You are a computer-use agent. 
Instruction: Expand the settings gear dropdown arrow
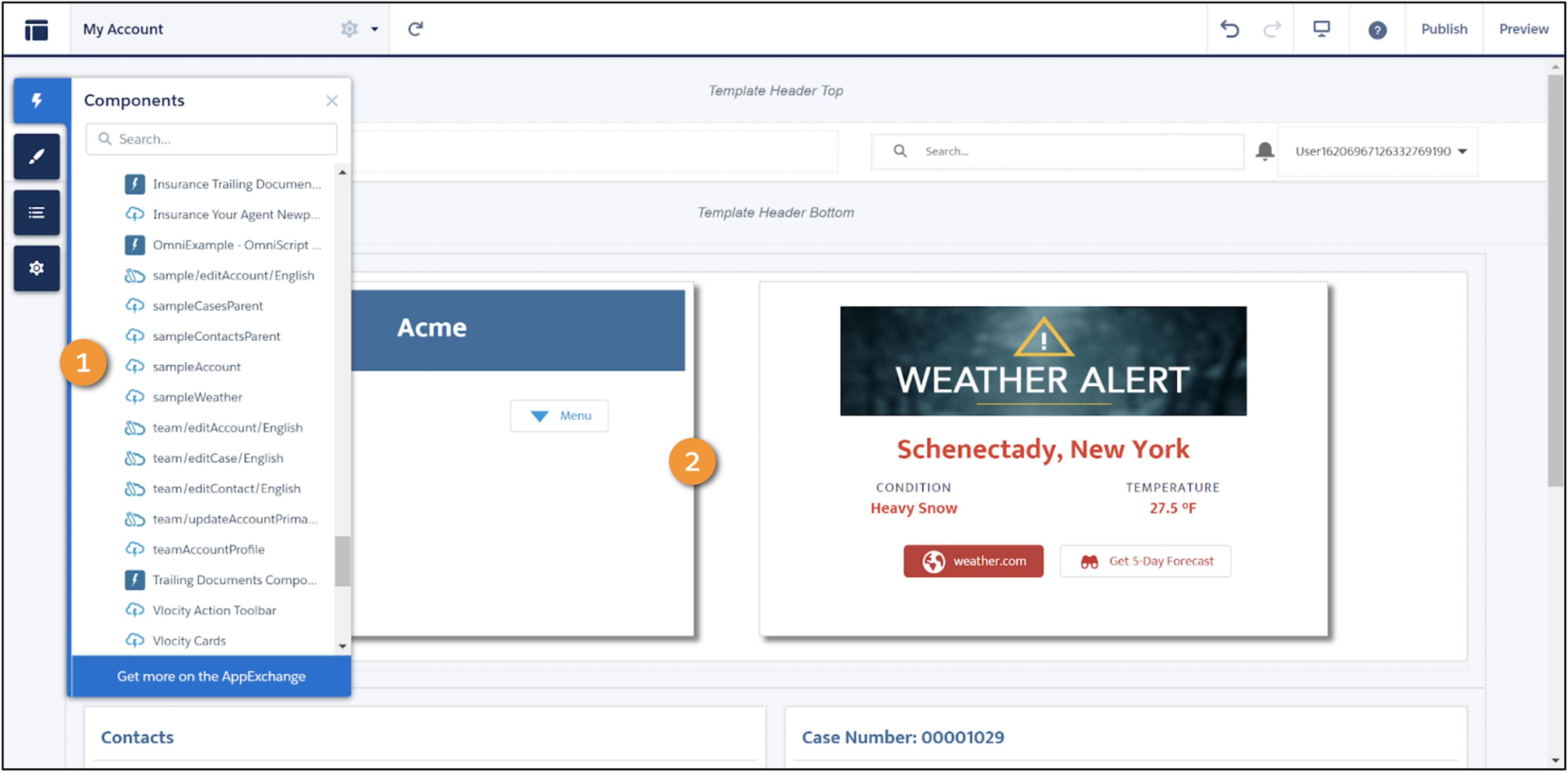(374, 28)
